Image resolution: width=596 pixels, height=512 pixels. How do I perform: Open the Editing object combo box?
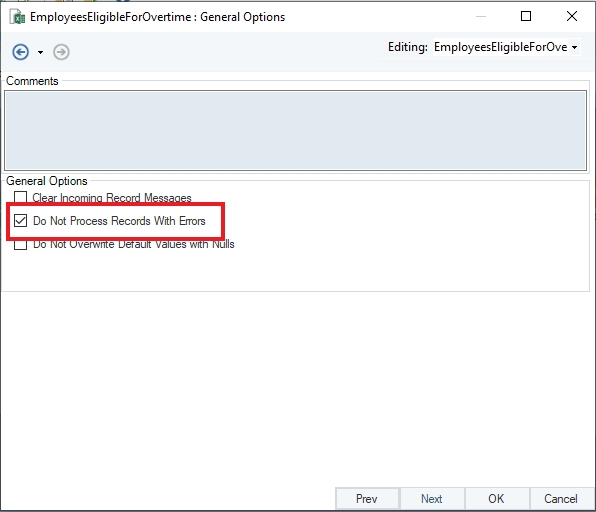tap(506, 47)
